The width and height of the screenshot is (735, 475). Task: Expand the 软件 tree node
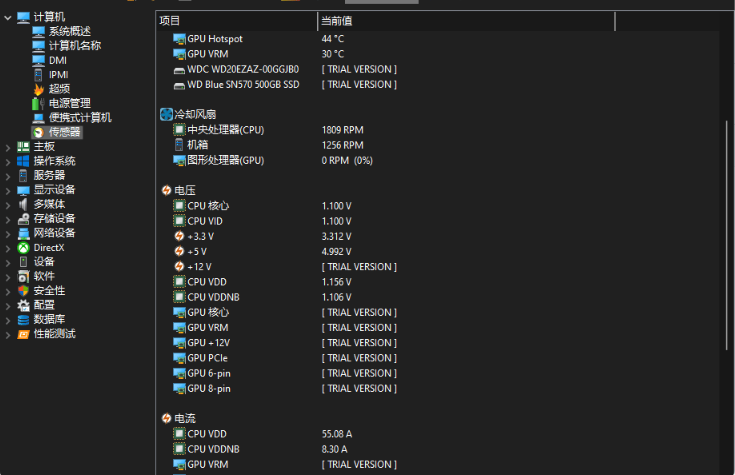[8, 278]
